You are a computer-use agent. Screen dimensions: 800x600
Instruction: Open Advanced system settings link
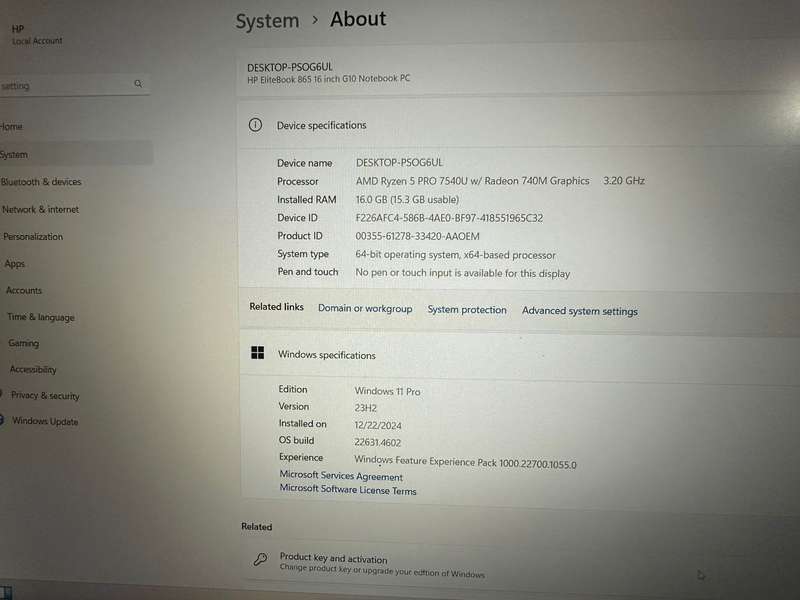[x=580, y=311]
